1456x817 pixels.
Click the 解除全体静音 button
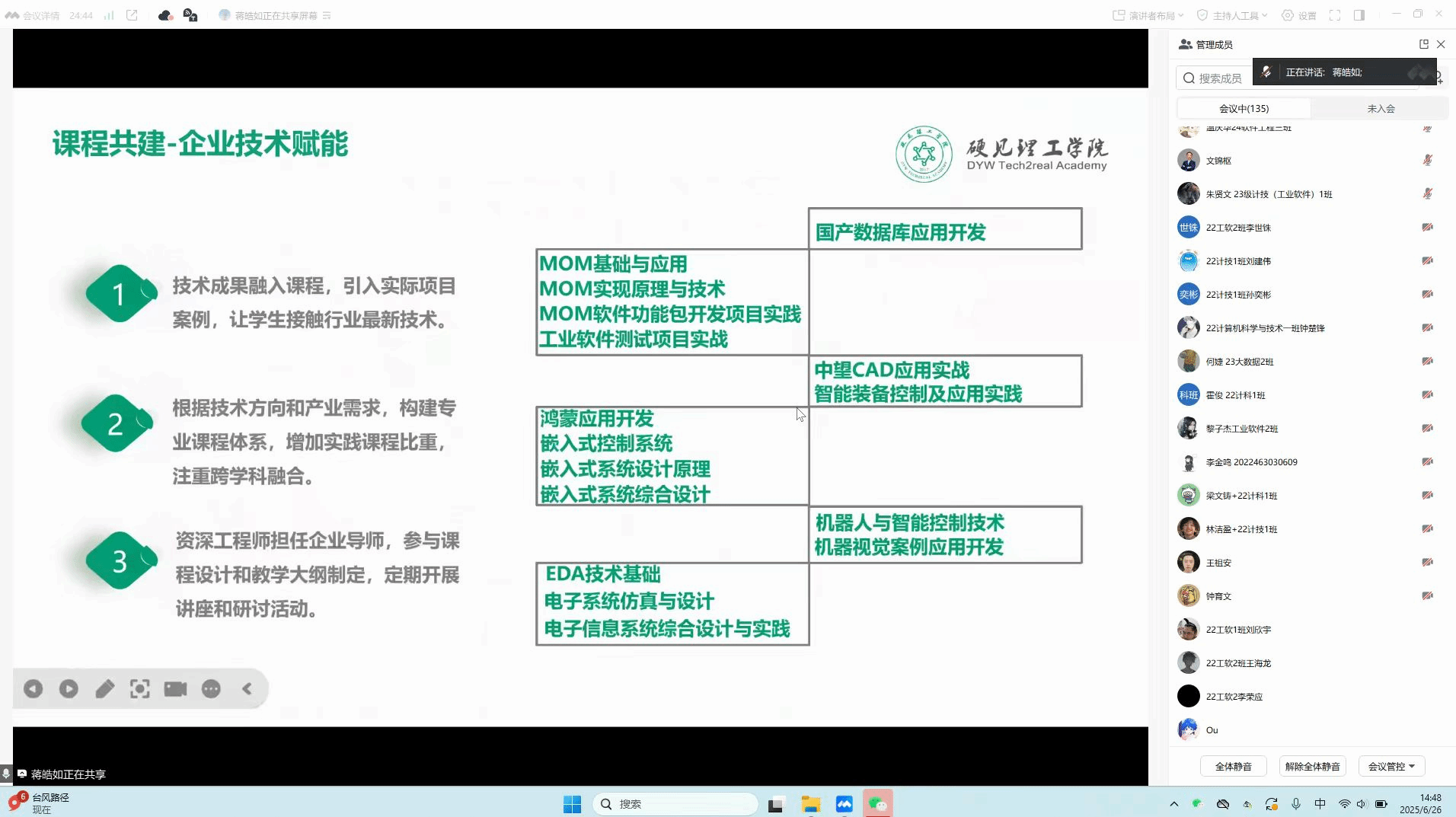pyautogui.click(x=1312, y=767)
